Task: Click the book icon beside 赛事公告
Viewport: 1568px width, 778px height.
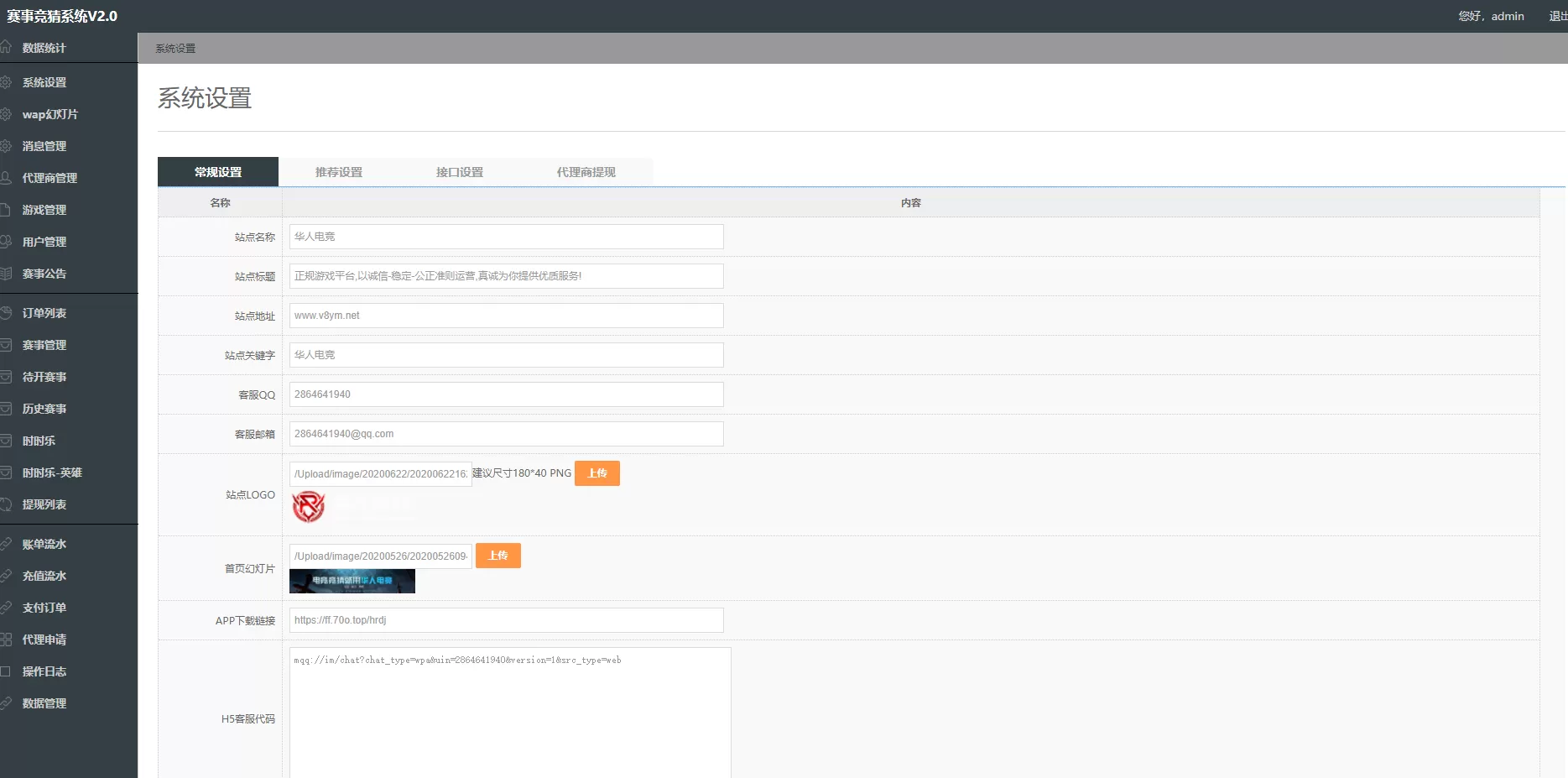Action: (x=6, y=274)
